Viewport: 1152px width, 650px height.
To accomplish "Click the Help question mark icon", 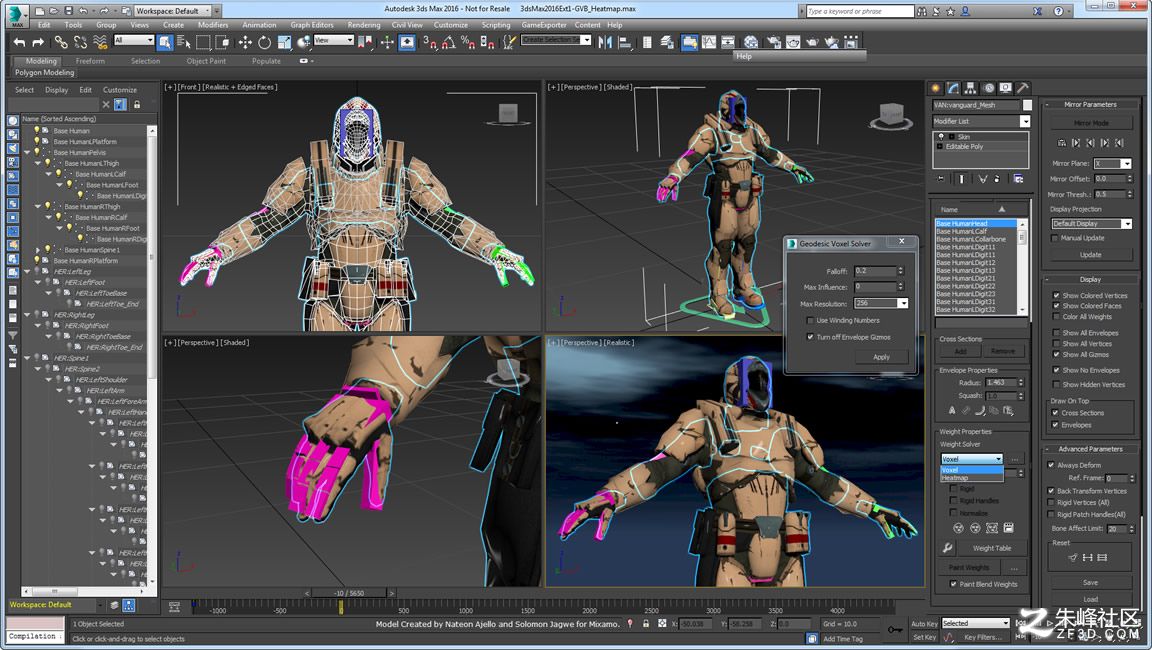I will tap(1059, 11).
